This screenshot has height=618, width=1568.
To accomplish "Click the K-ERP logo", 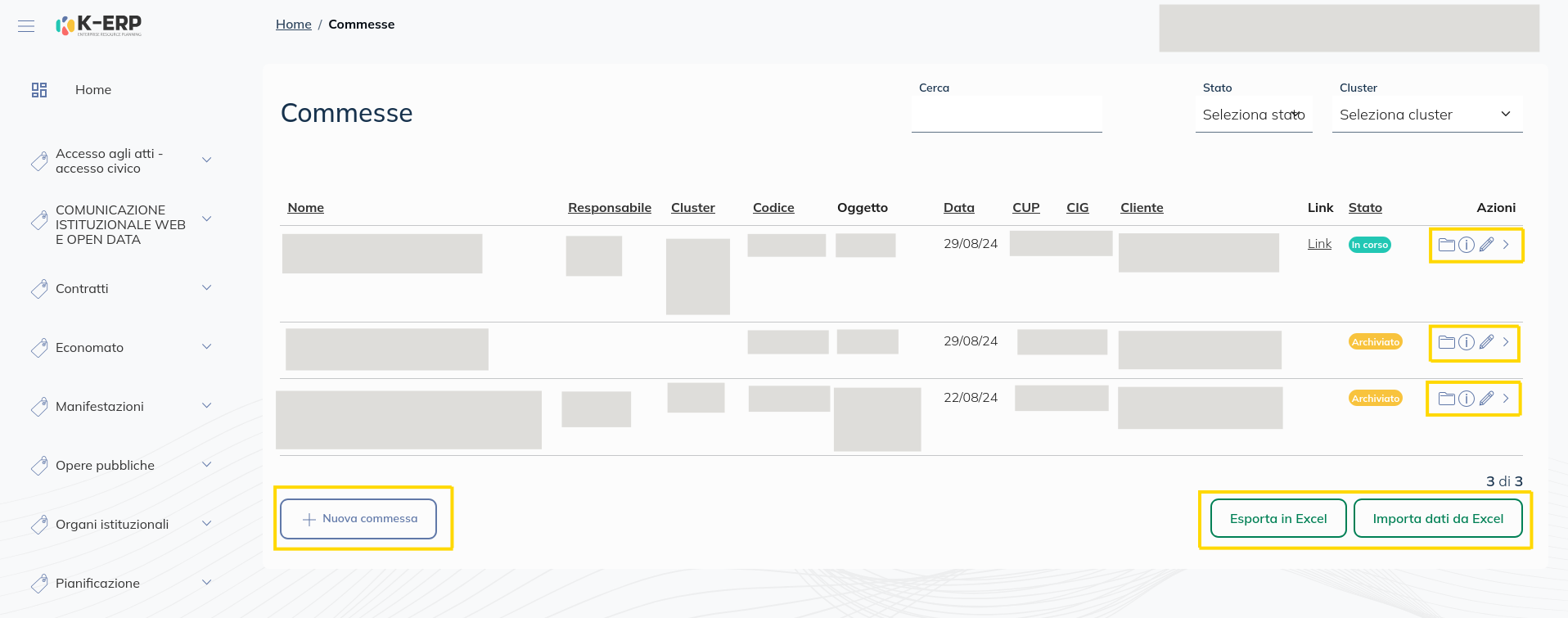I will point(99,25).
